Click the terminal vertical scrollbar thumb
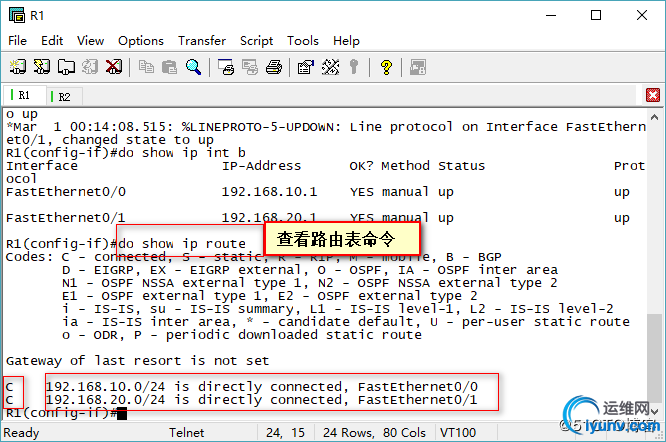The height and width of the screenshot is (442, 666). click(x=655, y=357)
